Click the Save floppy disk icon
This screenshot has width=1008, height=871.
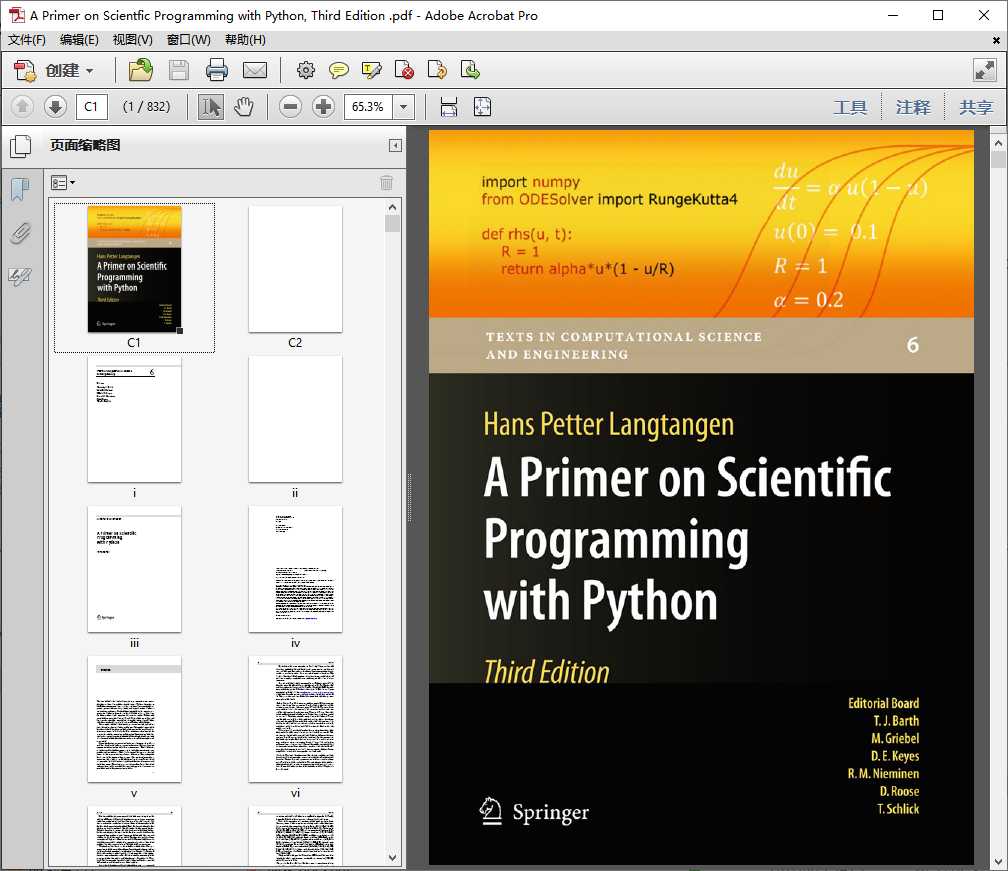[x=179, y=70]
